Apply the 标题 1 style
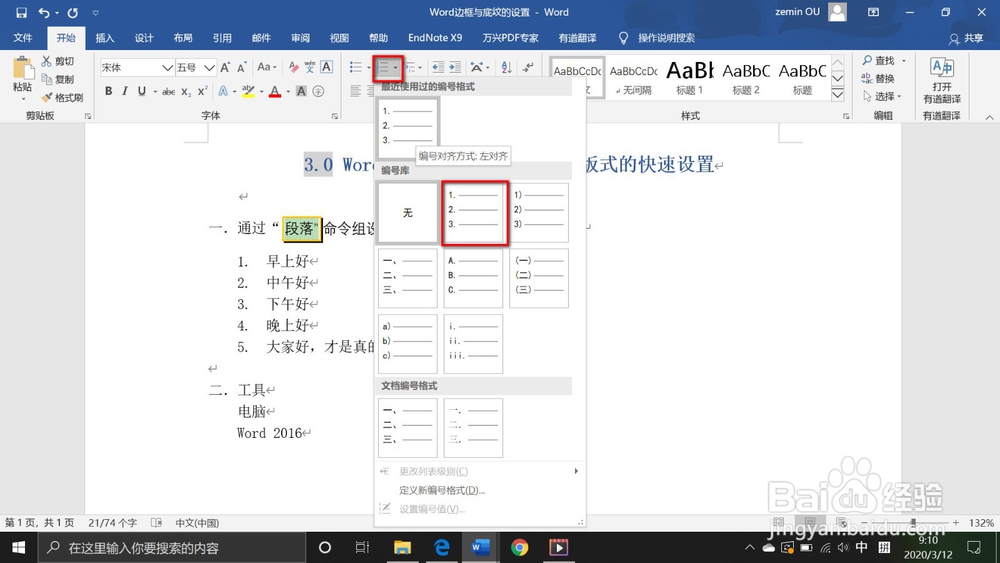The width and height of the screenshot is (1000, 563). coord(689,78)
